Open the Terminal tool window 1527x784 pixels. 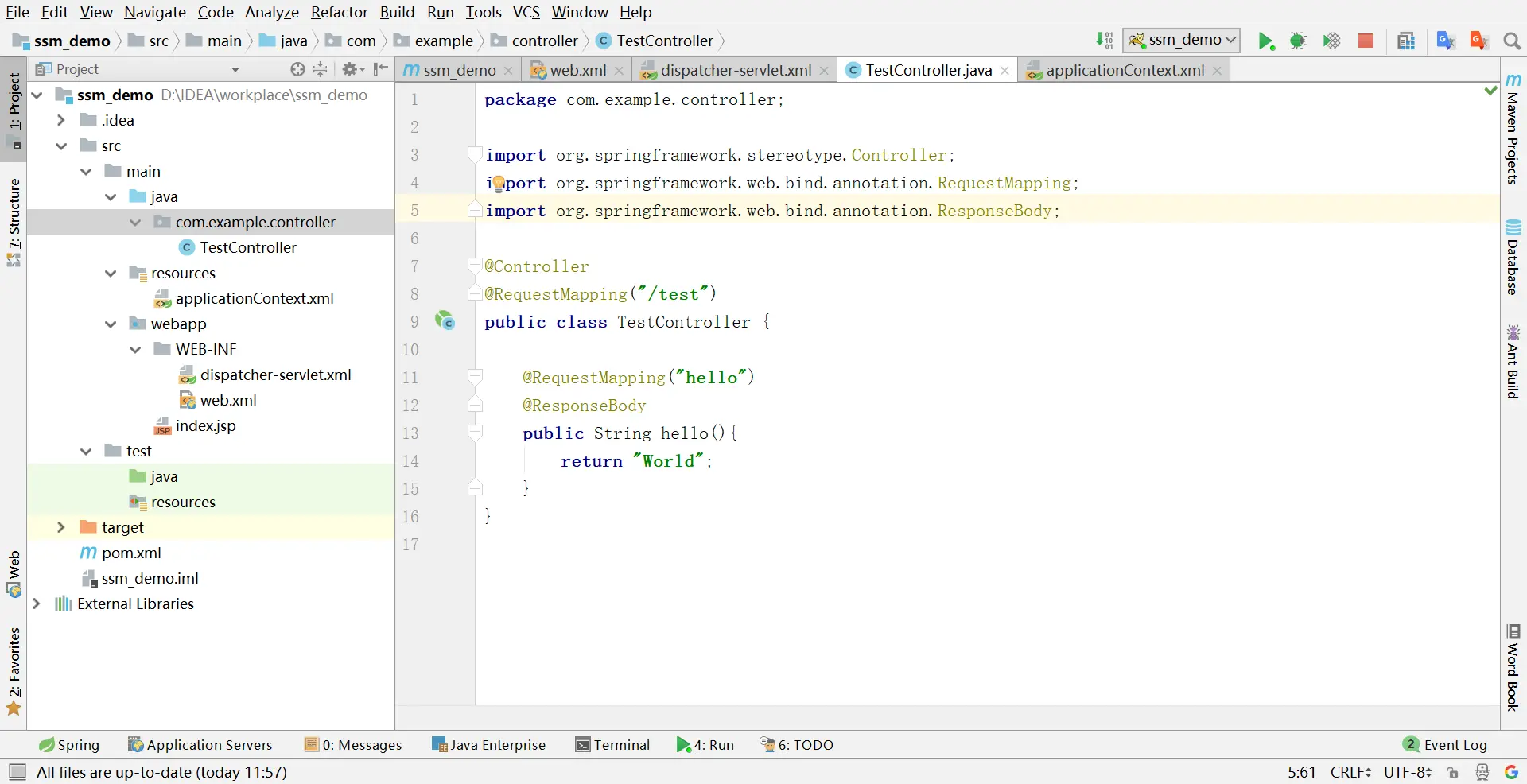pyautogui.click(x=612, y=745)
